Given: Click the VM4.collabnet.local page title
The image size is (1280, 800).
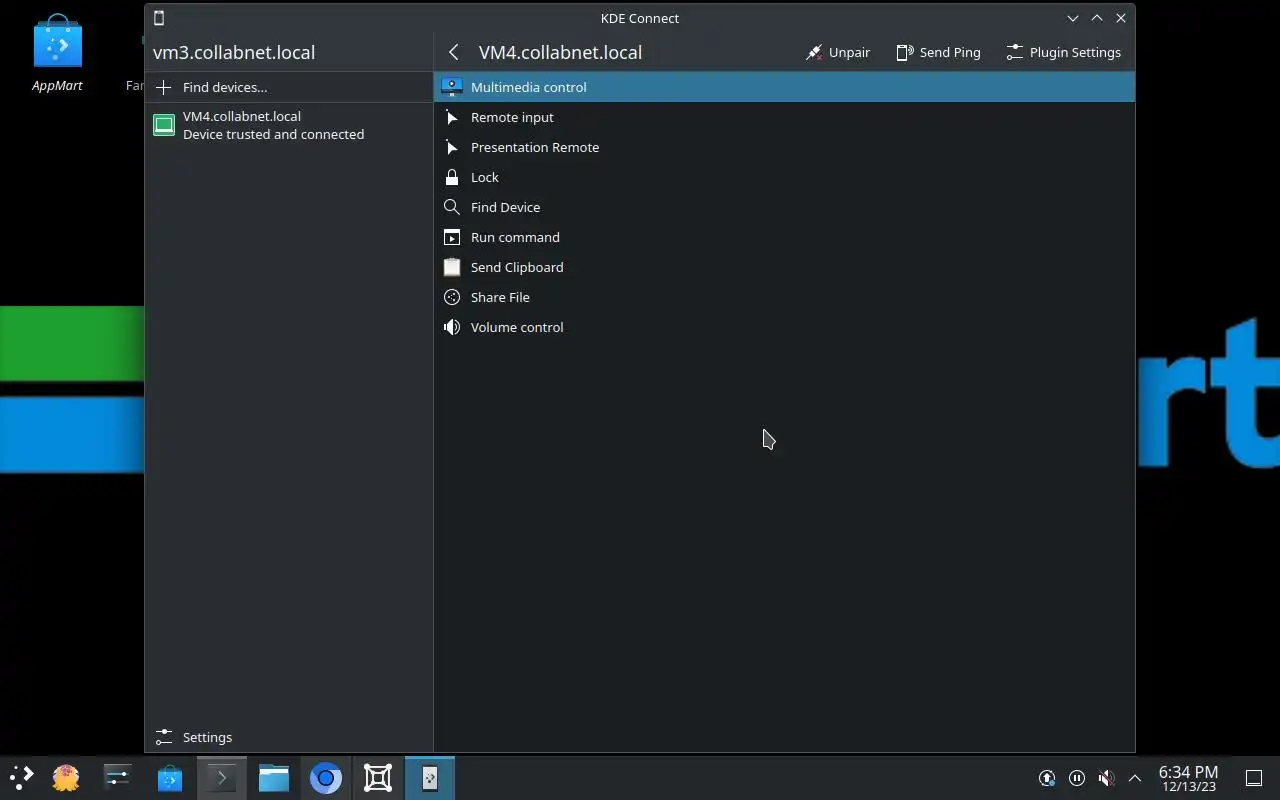Looking at the screenshot, I should tap(560, 52).
